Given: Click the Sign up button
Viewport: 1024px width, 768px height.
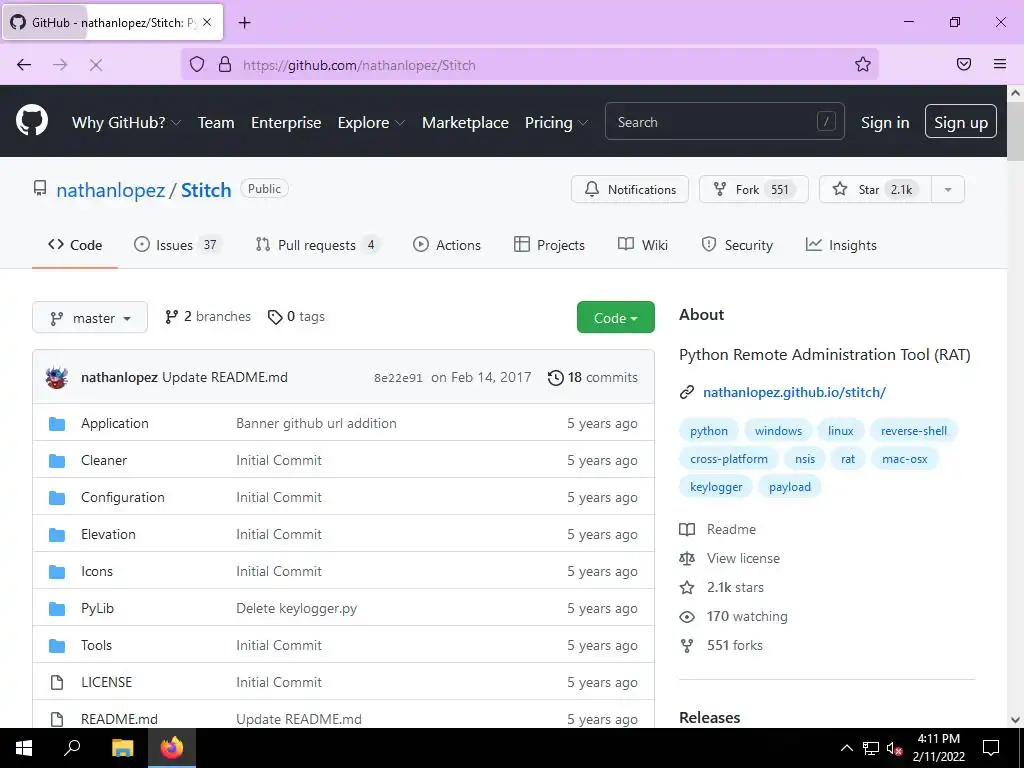Looking at the screenshot, I should click(961, 121).
